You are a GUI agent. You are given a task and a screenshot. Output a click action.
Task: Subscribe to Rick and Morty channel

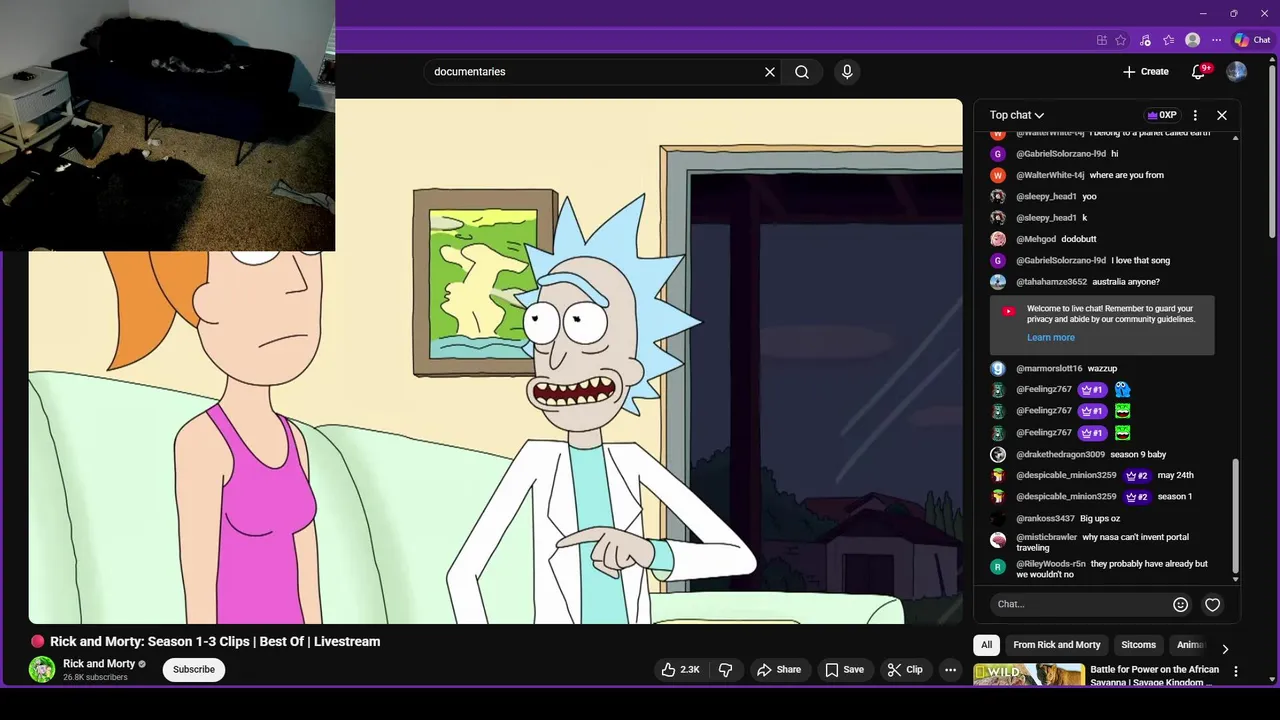pyautogui.click(x=194, y=670)
